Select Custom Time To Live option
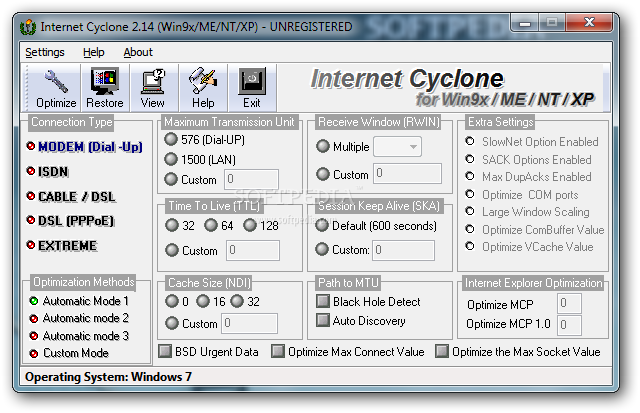The image size is (640, 413). pyautogui.click(x=191, y=250)
